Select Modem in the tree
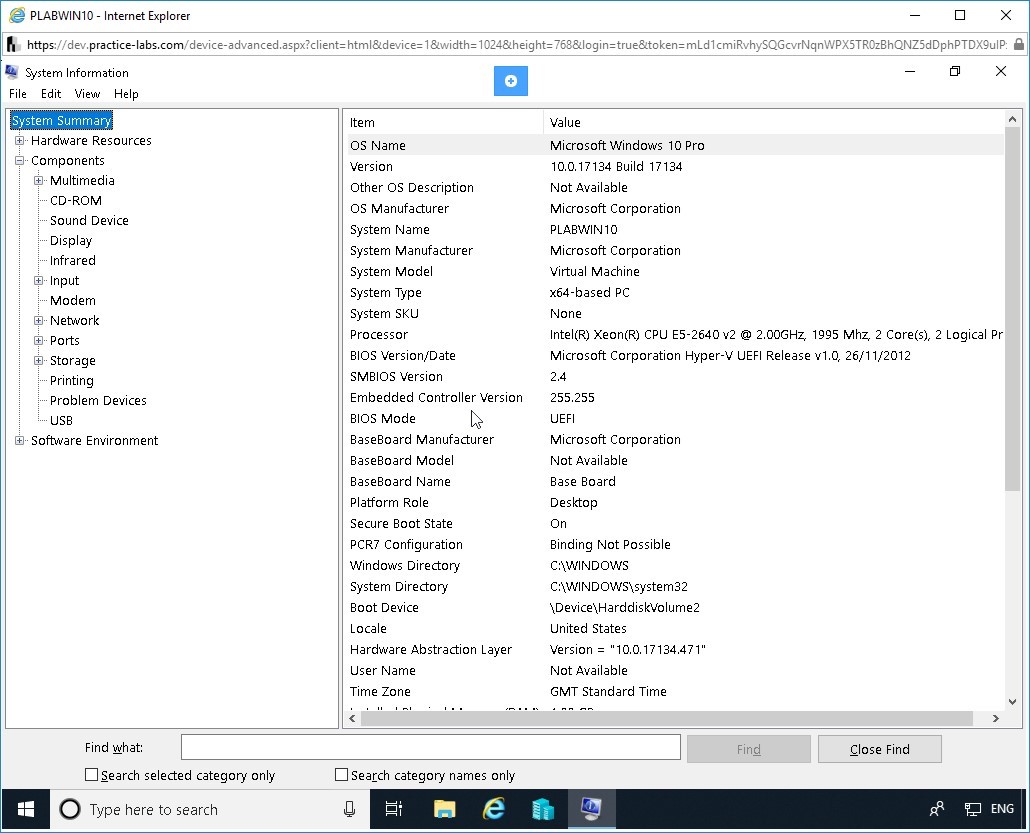This screenshot has height=833, width=1030. [73, 301]
